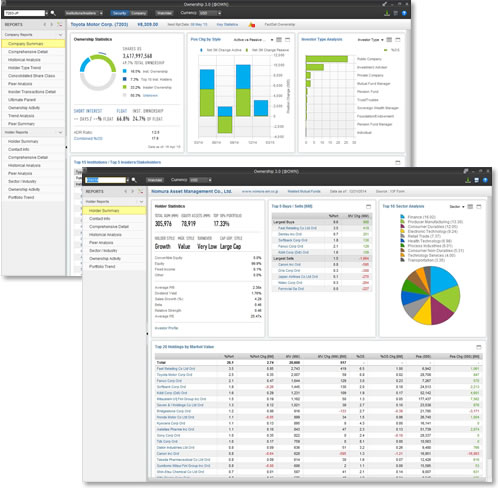
Task: Open Portfolio Trend in front window sidebar
Action: click(102, 267)
